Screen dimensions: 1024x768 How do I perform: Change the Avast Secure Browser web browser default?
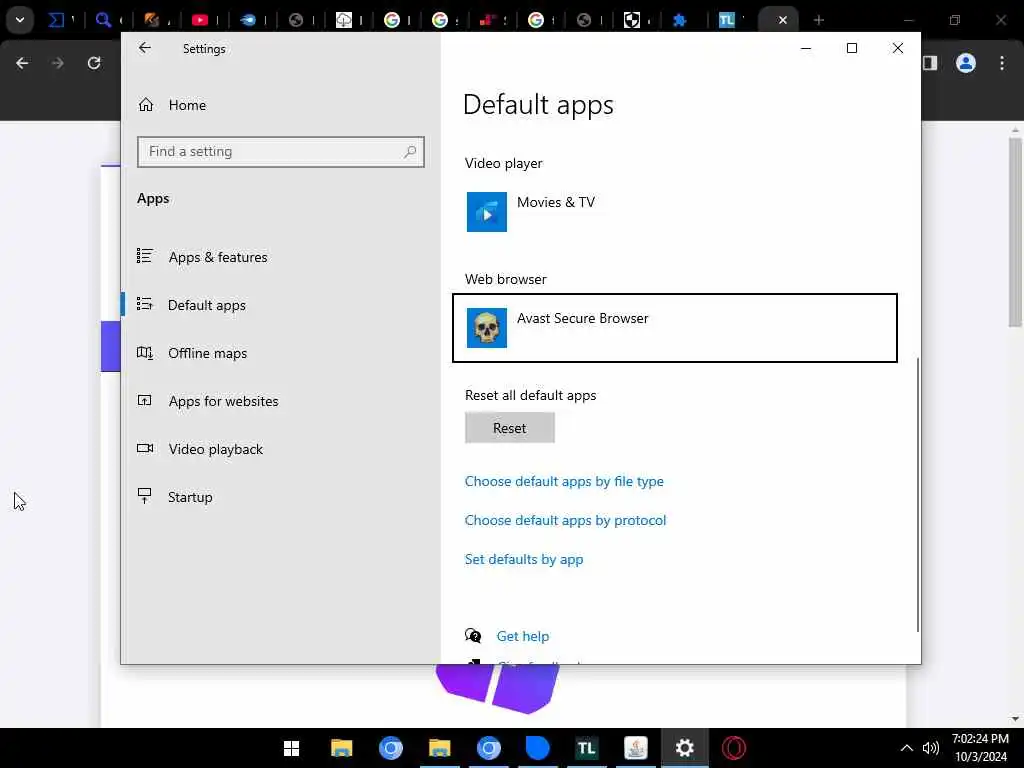click(675, 328)
